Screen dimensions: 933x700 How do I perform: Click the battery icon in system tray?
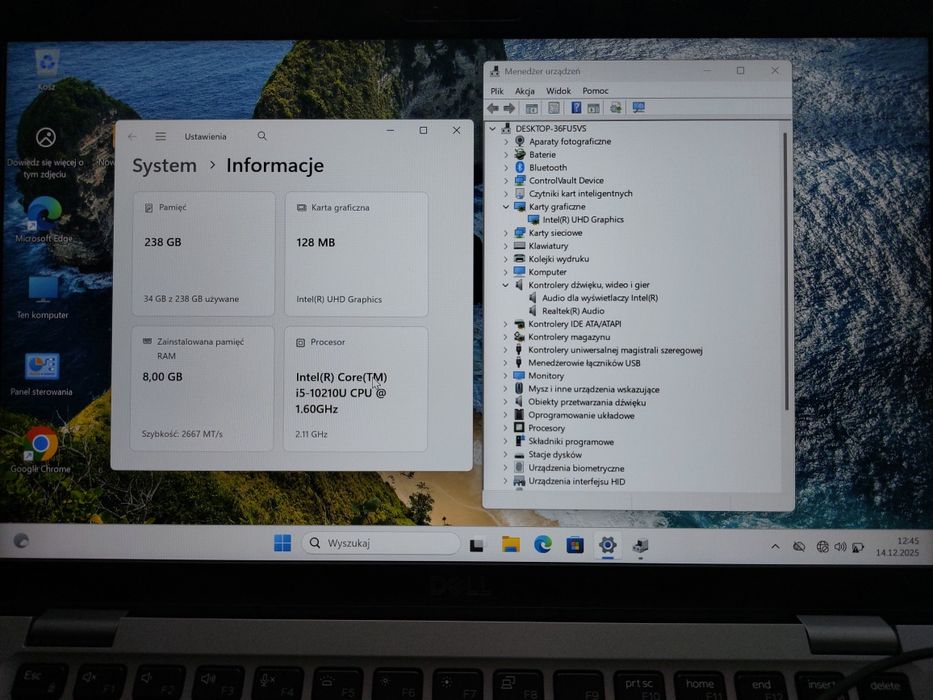[858, 547]
